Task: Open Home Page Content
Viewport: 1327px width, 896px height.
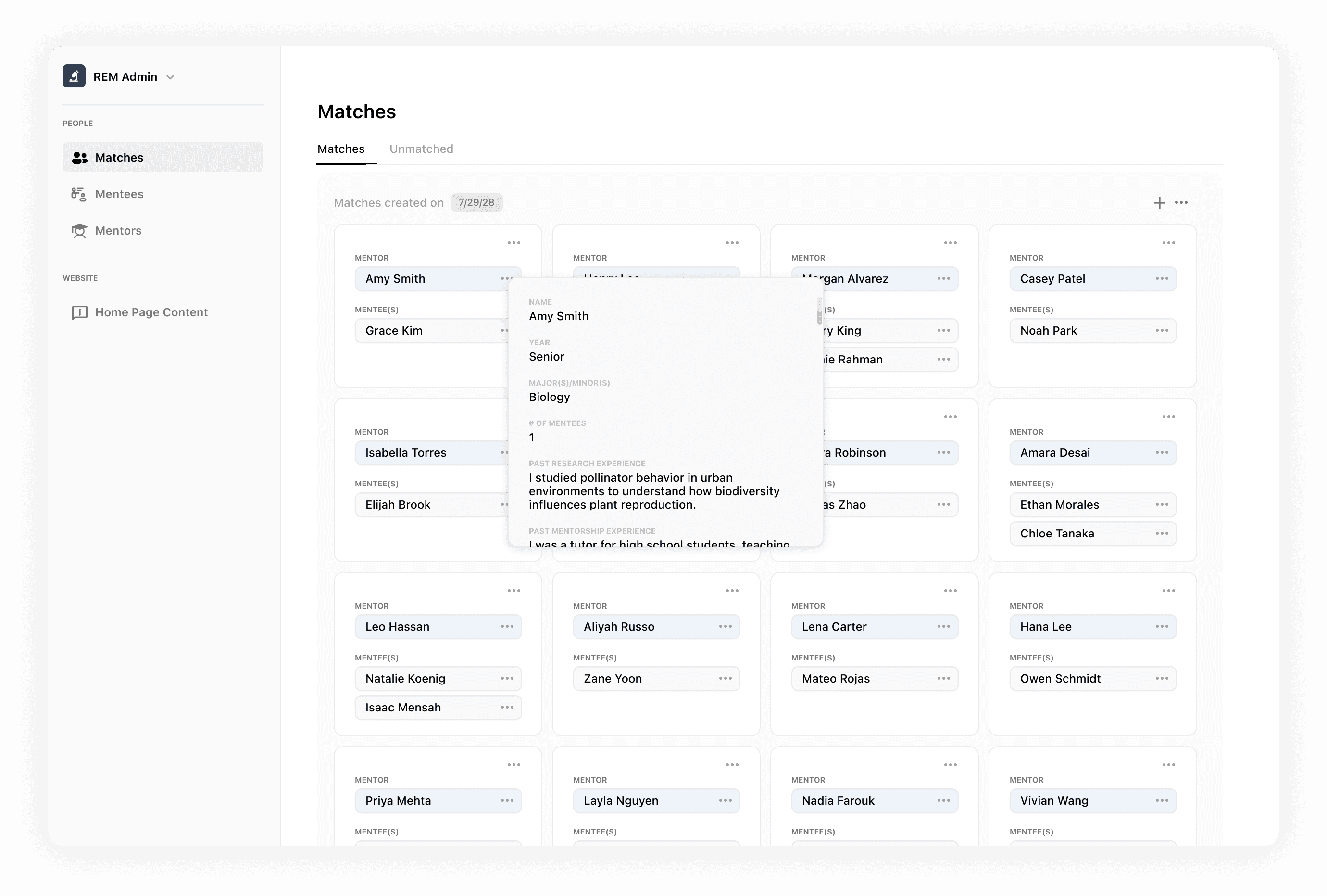Action: 151,312
